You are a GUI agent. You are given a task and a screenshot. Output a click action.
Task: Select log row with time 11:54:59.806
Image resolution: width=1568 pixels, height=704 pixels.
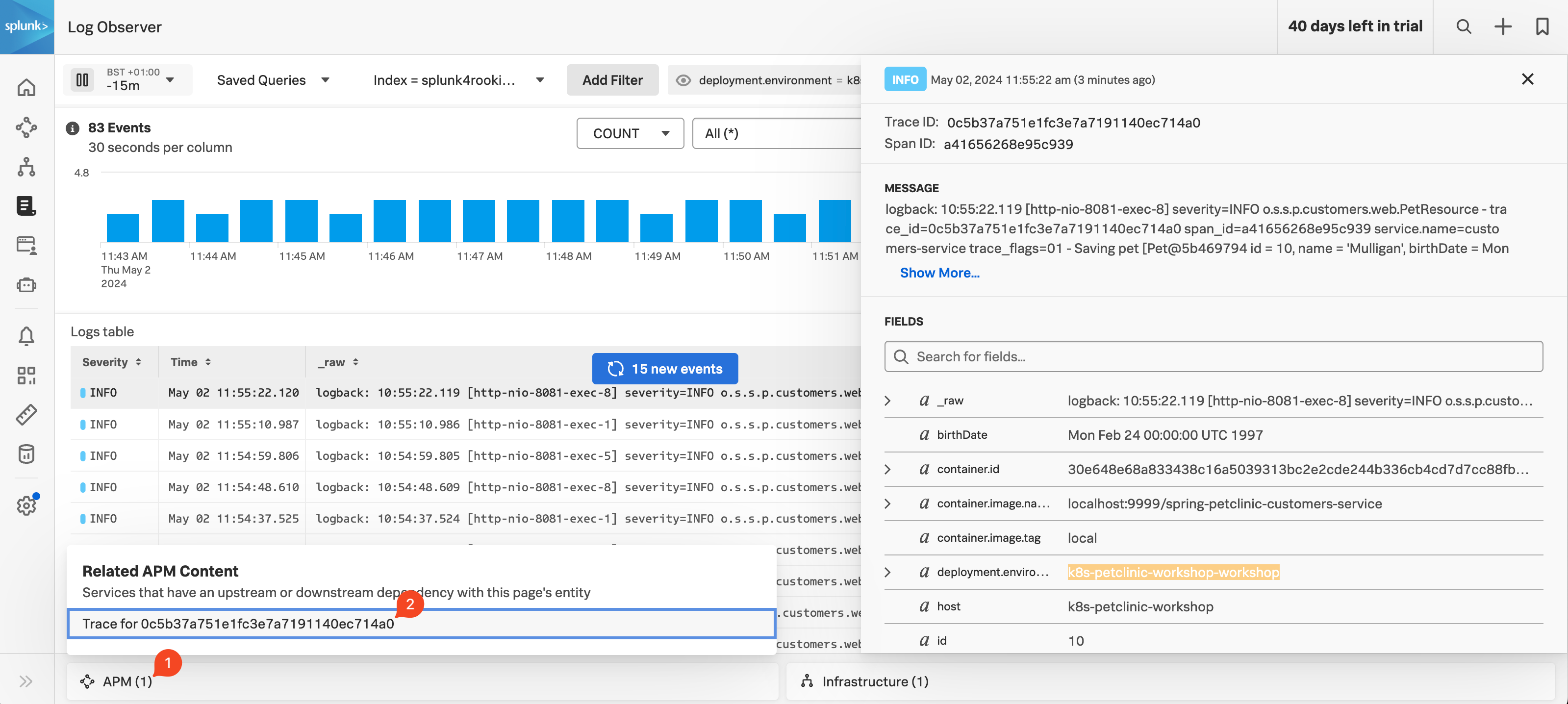pos(466,456)
